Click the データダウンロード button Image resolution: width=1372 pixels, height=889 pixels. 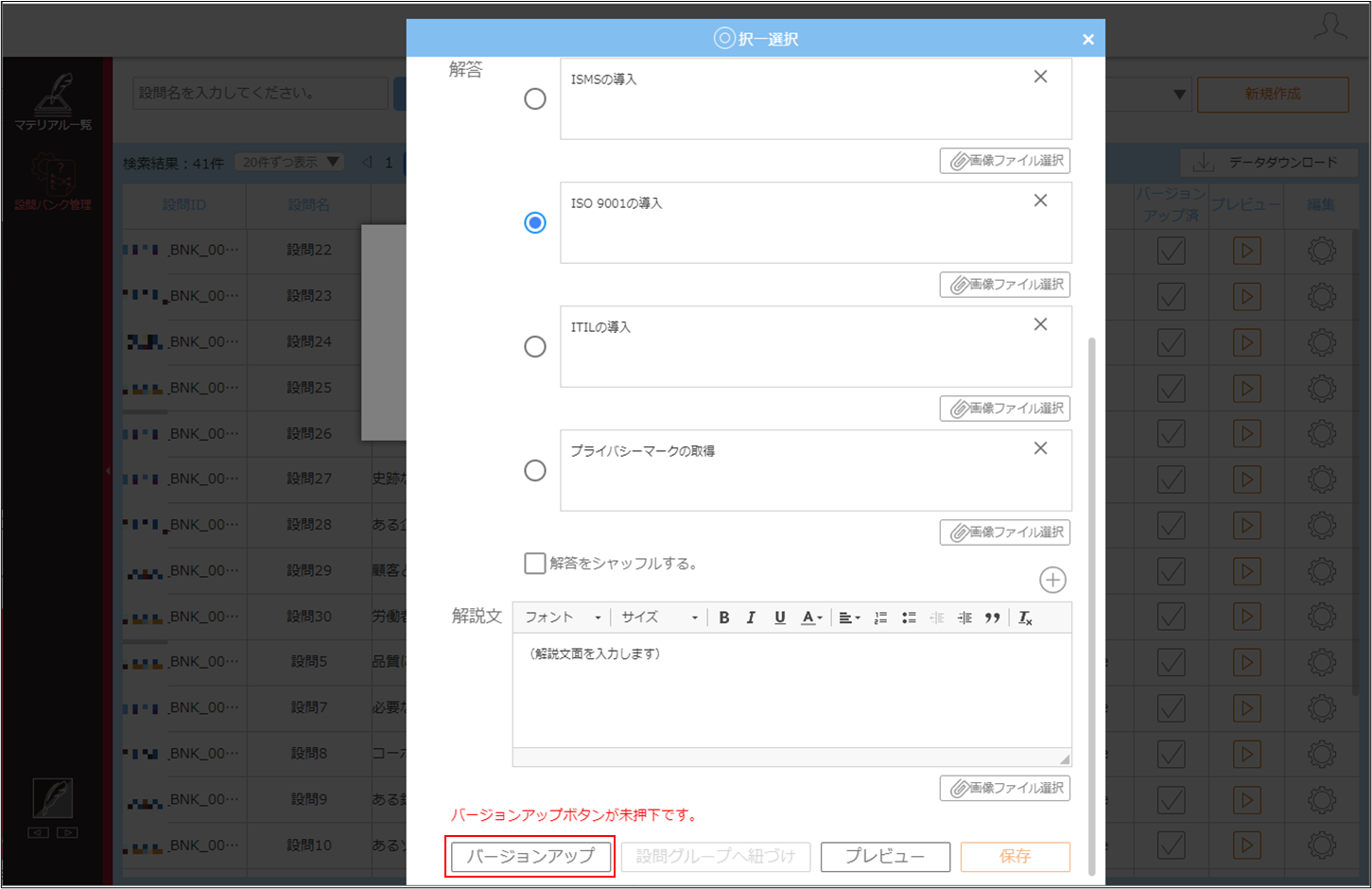point(1269,163)
